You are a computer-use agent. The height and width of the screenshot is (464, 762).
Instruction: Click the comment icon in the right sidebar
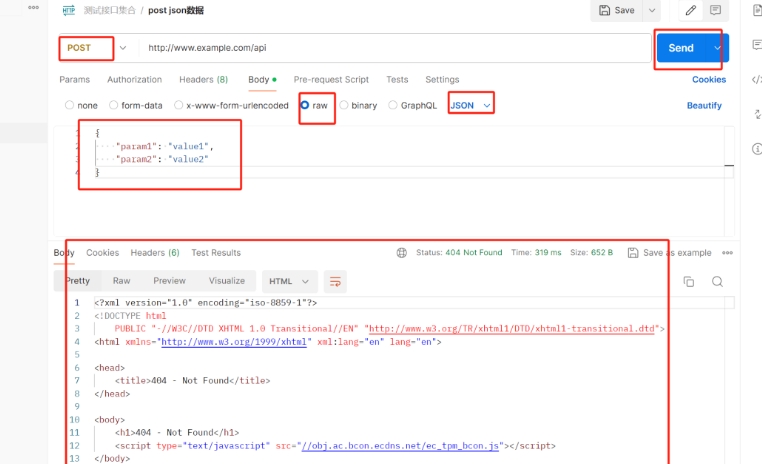(757, 45)
